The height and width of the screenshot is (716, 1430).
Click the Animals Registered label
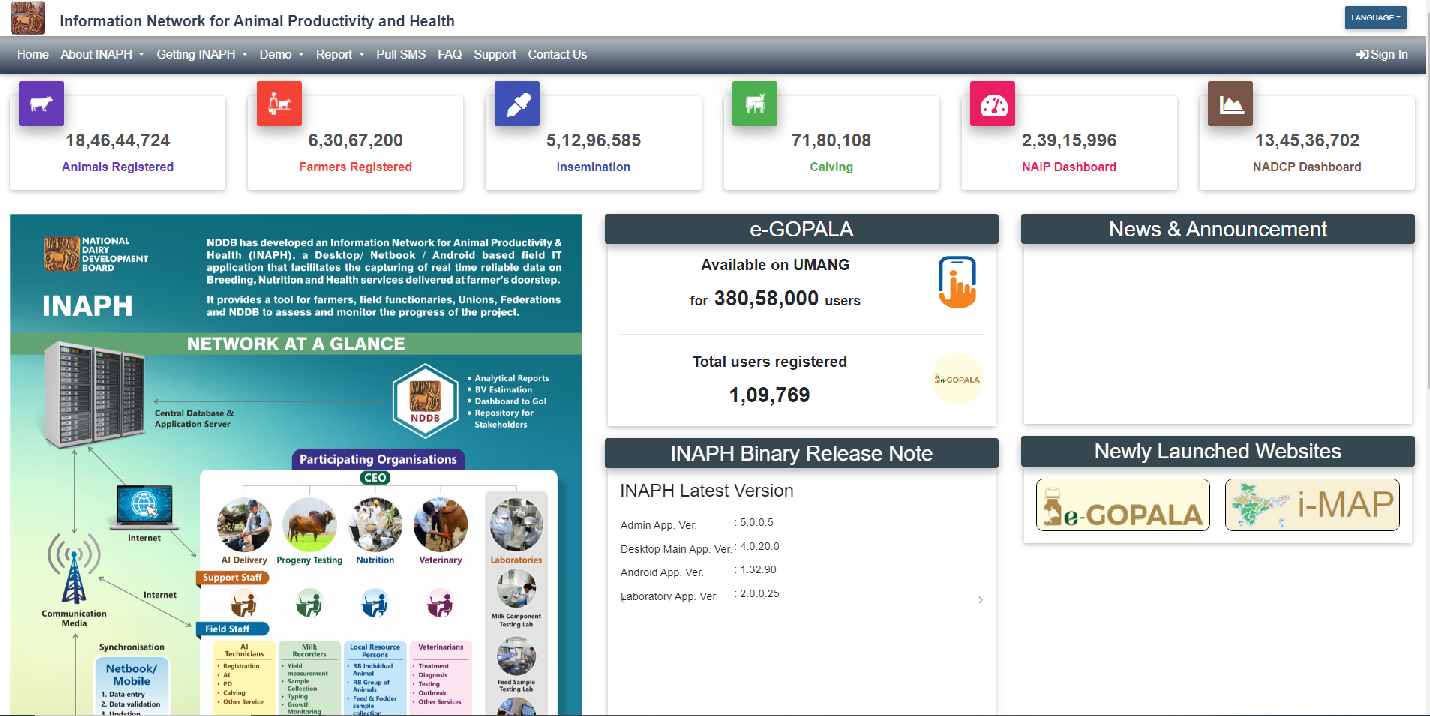coord(118,167)
